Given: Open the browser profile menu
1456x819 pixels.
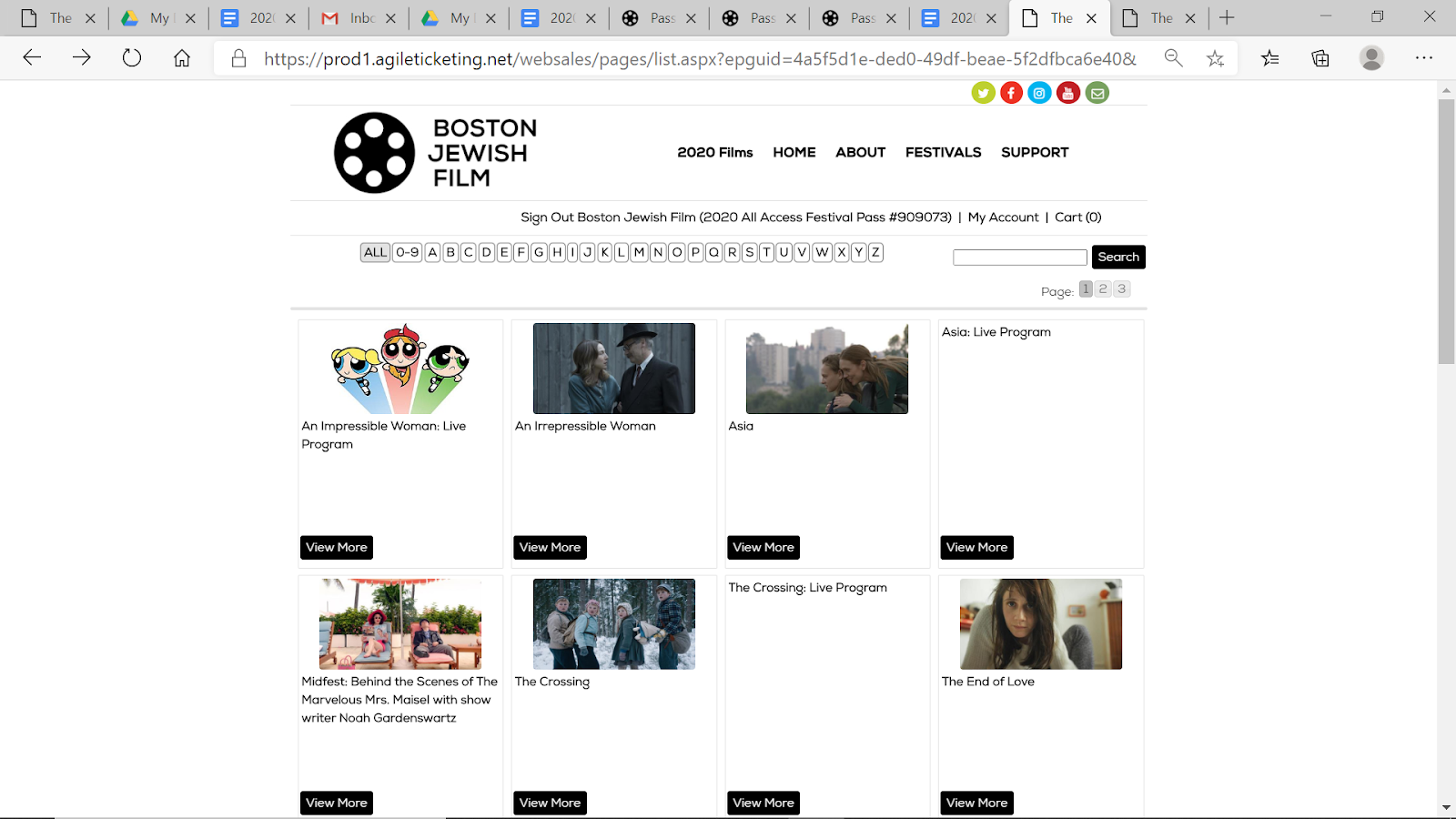Looking at the screenshot, I should pos(1371,58).
